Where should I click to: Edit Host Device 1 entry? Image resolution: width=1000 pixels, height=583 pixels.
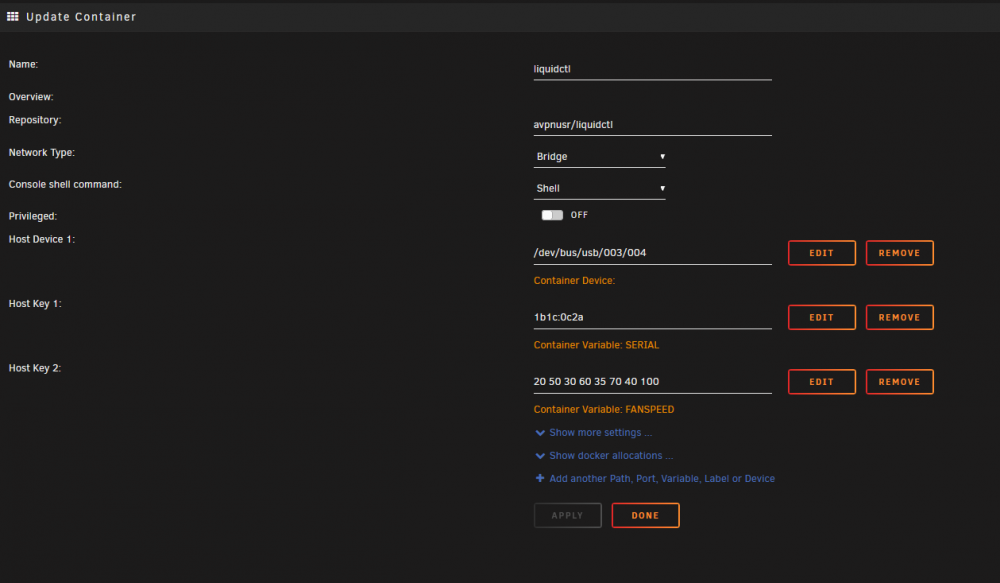tap(821, 253)
